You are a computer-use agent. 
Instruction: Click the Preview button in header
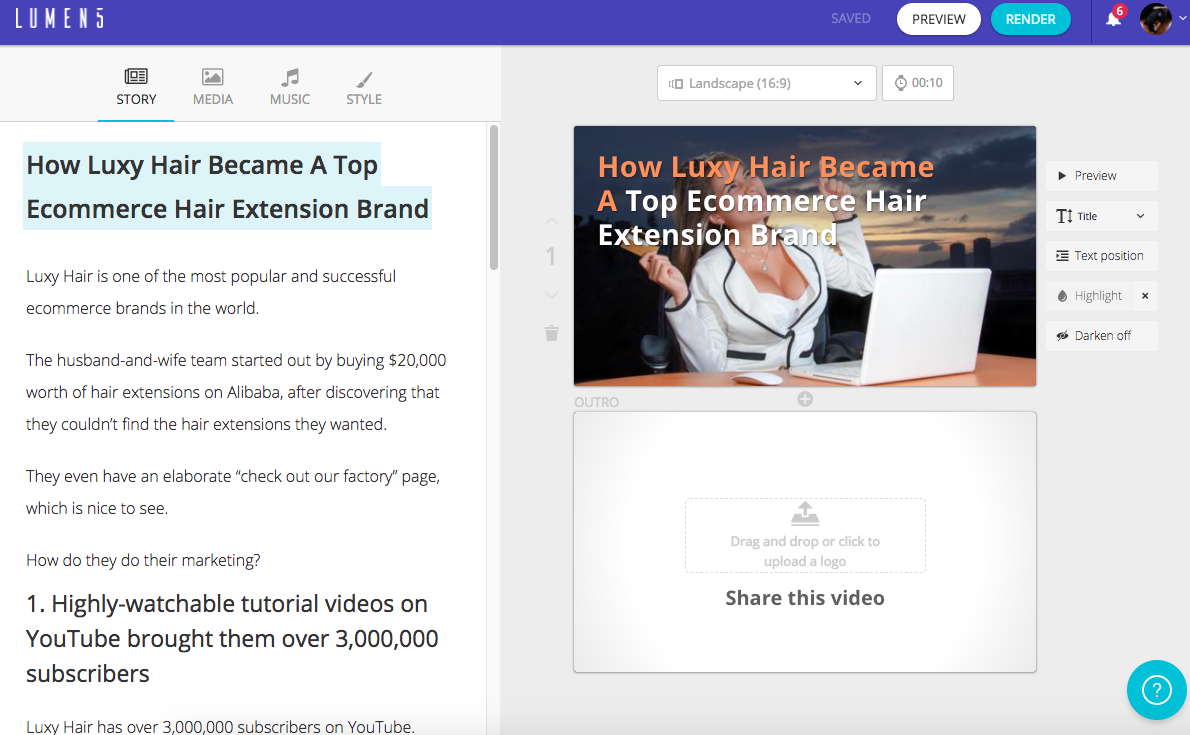[x=939, y=19]
